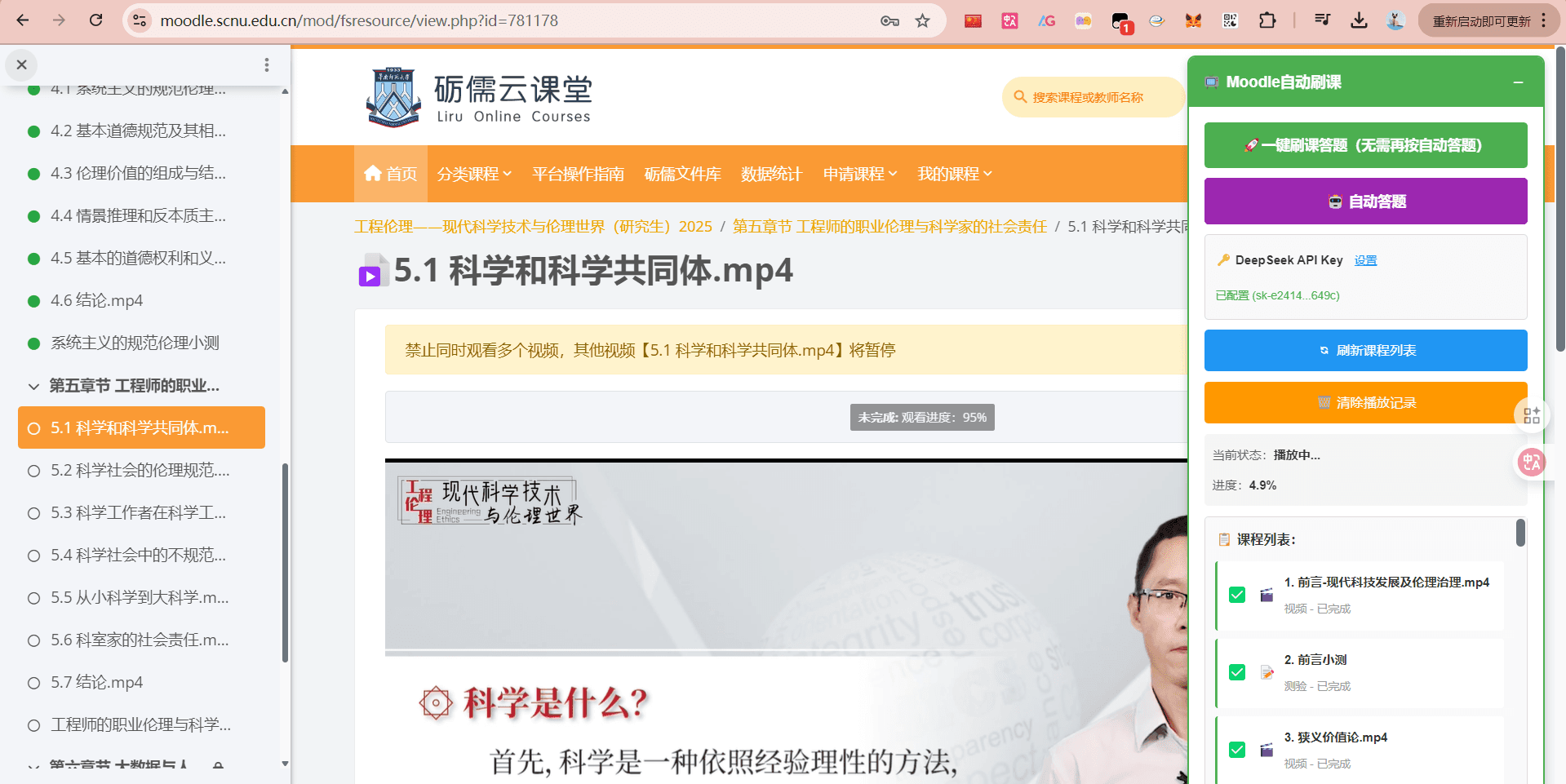Screen dimensions: 1566x784
Task: Collapse 第五章节 工程师的职业 section in sidebar
Action: pos(33,386)
